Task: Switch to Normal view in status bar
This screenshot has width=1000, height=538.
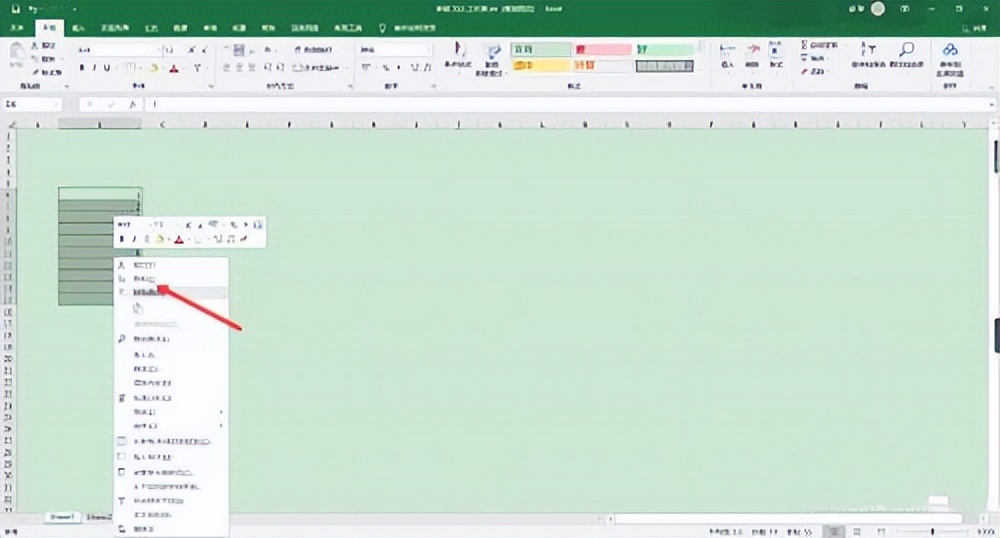Action: click(x=833, y=531)
